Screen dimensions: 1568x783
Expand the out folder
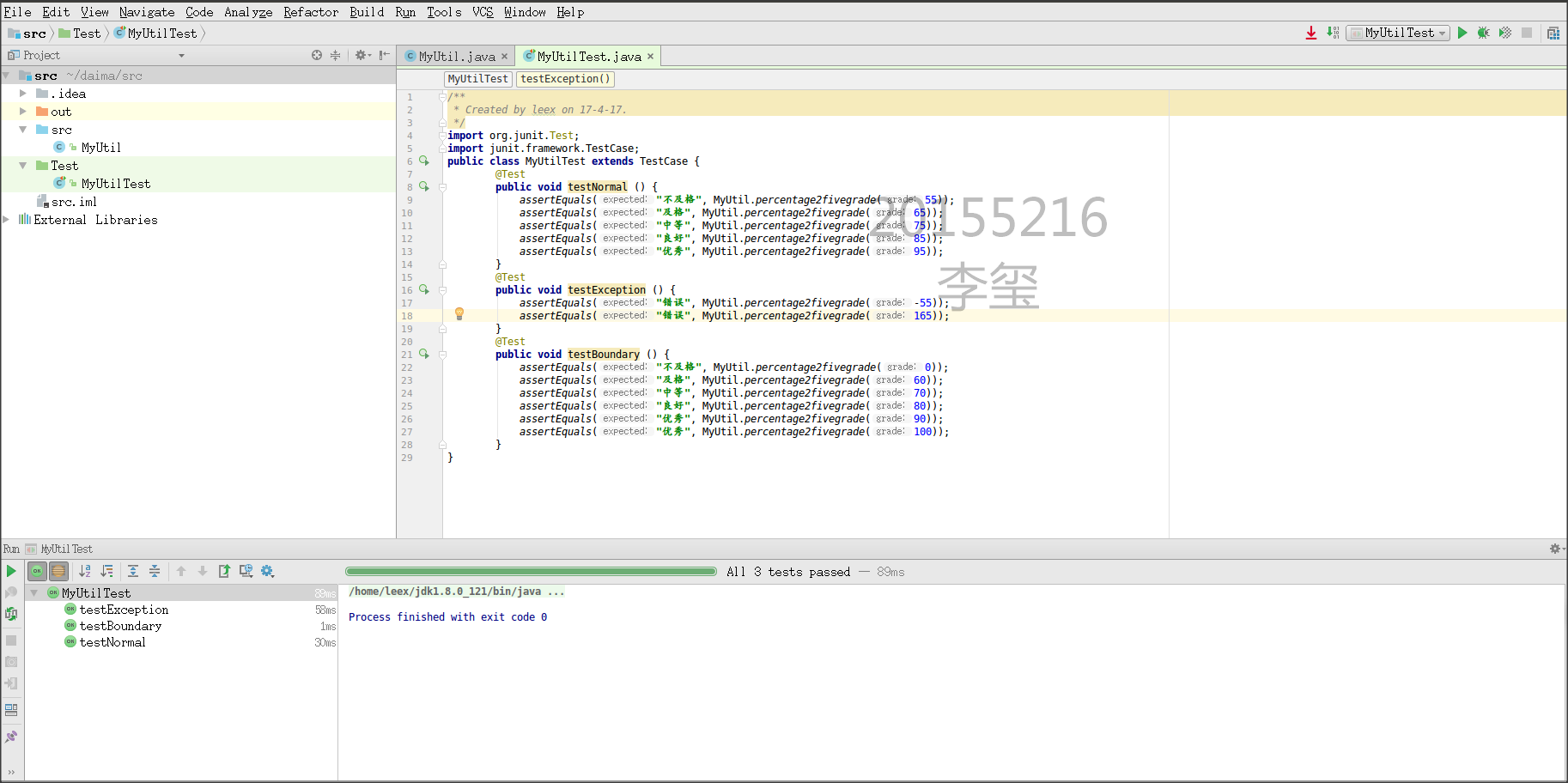tap(23, 112)
